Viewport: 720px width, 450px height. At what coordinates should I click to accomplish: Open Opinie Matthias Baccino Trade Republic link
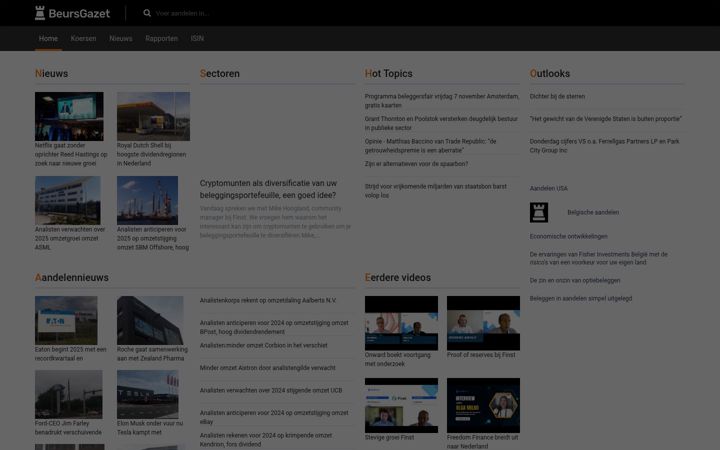(x=430, y=146)
